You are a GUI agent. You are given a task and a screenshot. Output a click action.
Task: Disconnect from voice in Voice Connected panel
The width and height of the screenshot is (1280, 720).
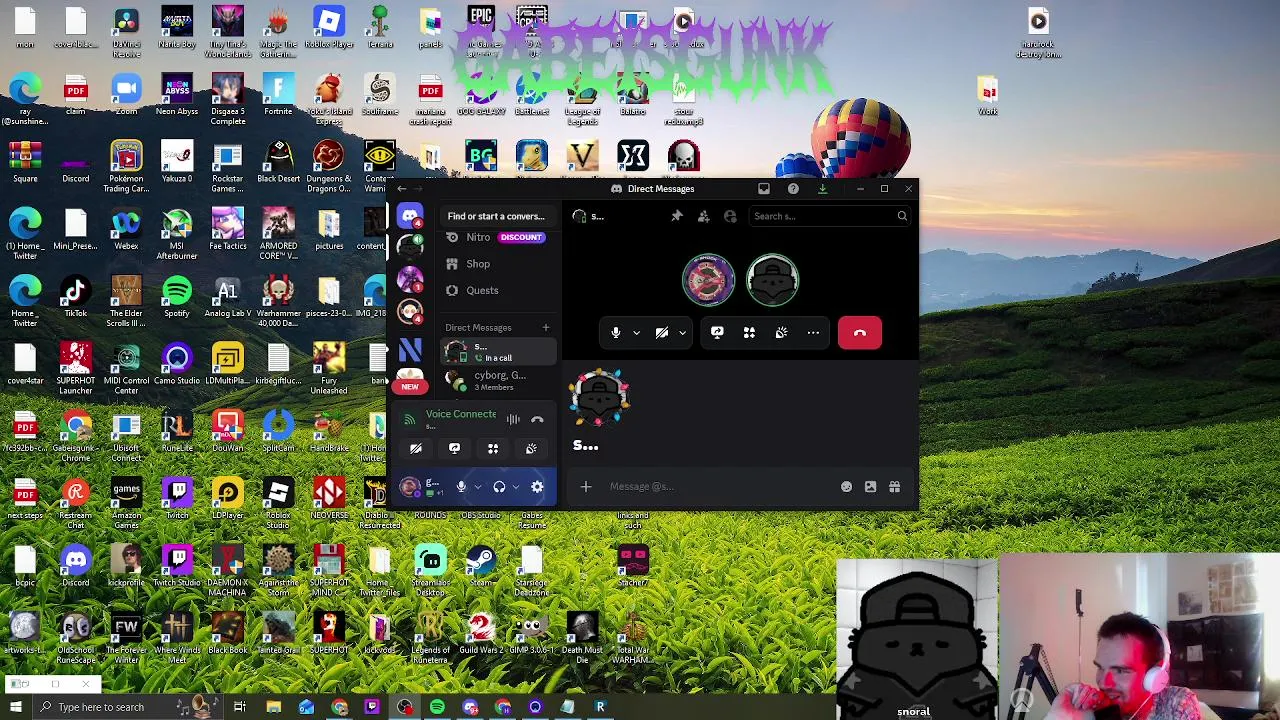pos(537,419)
